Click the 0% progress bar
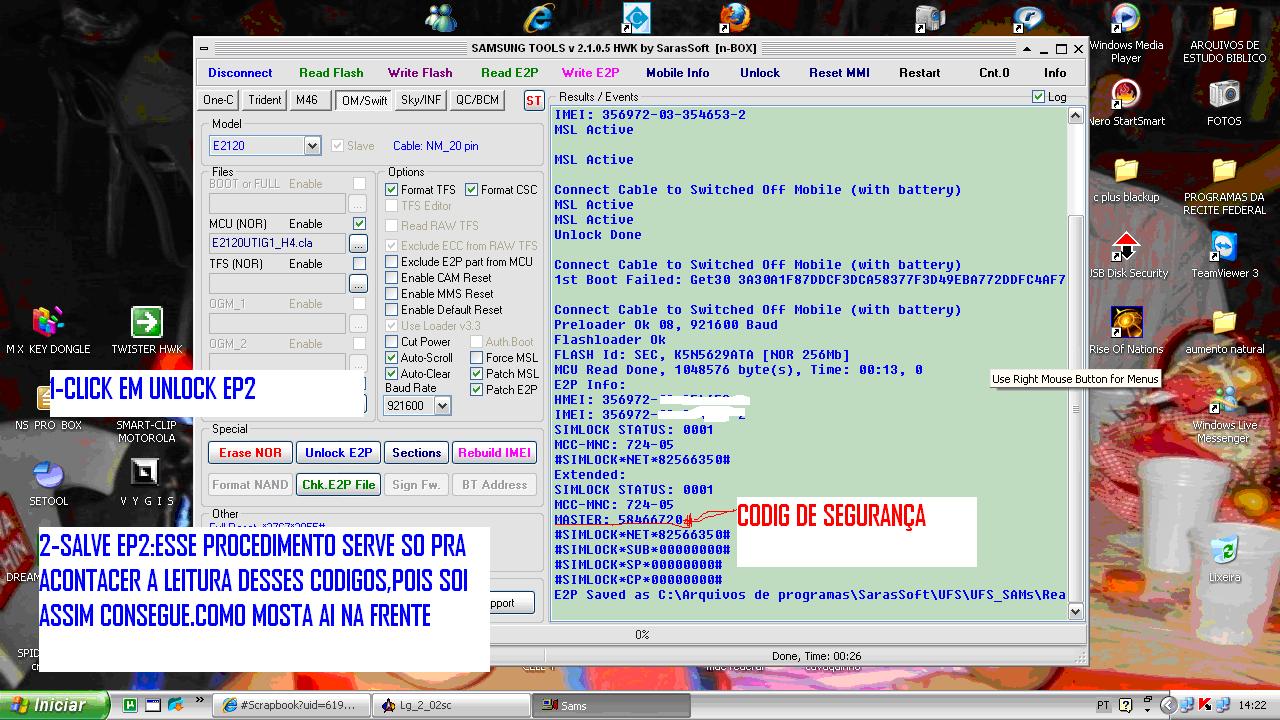The image size is (1280, 720). (x=642, y=634)
